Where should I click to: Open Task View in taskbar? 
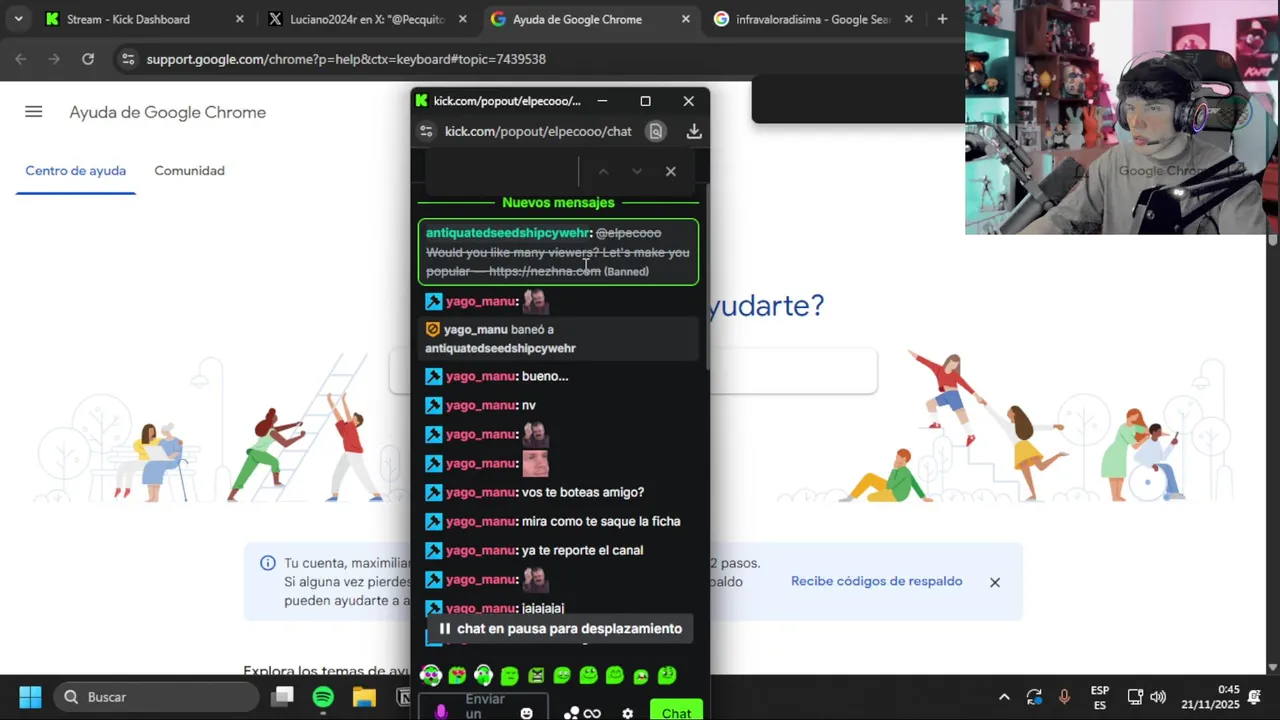[283, 697]
